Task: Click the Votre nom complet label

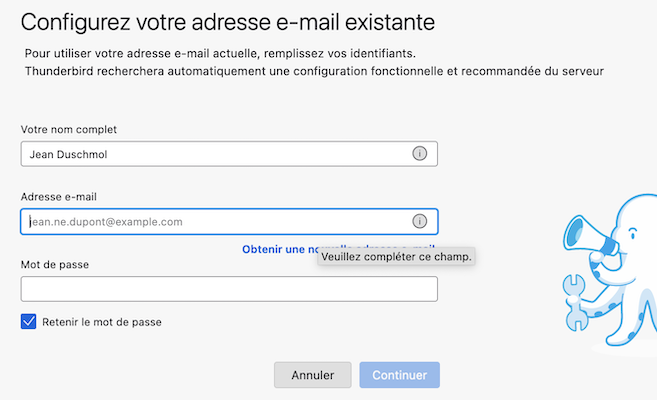Action: pos(69,129)
